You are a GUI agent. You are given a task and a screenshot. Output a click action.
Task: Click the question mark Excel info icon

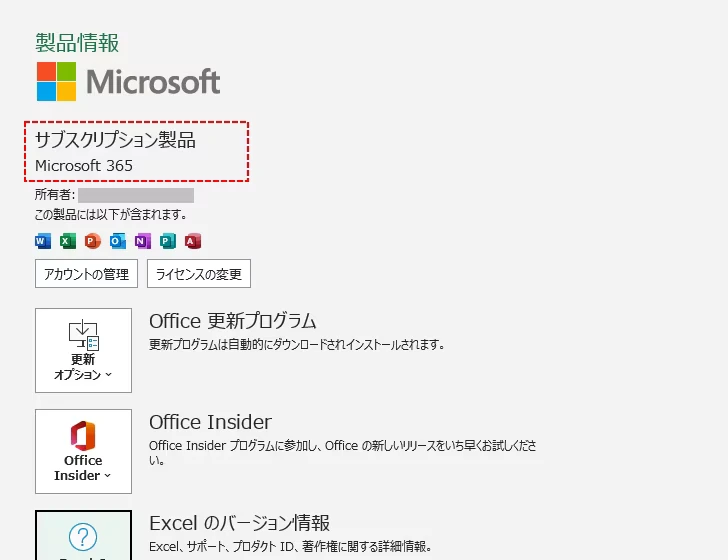pyautogui.click(x=83, y=537)
